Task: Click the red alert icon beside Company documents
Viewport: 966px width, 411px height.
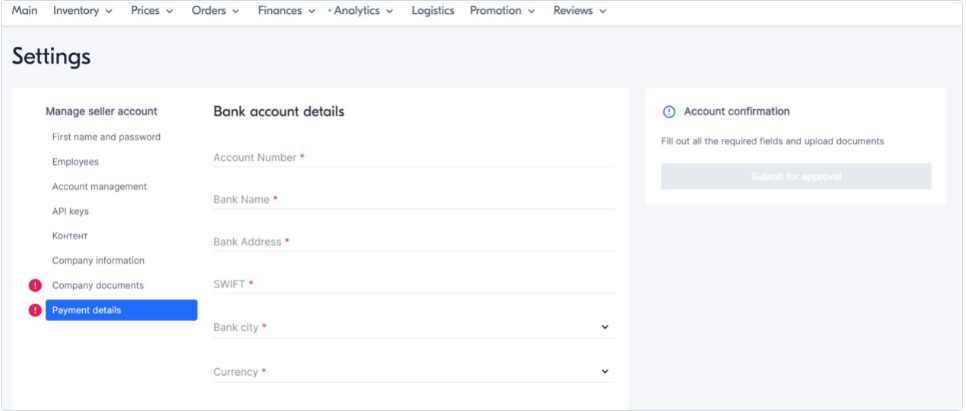Action: pyautogui.click(x=36, y=286)
